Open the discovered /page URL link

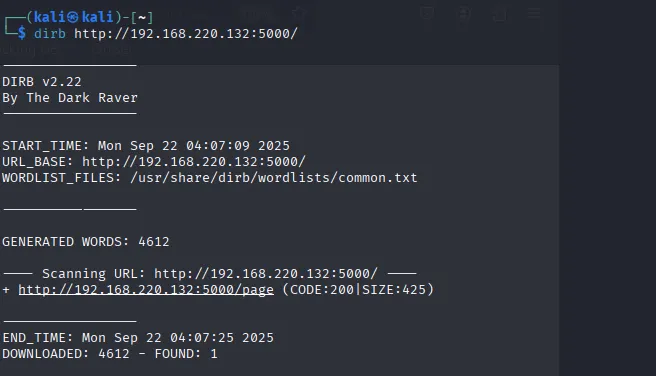(x=146, y=289)
